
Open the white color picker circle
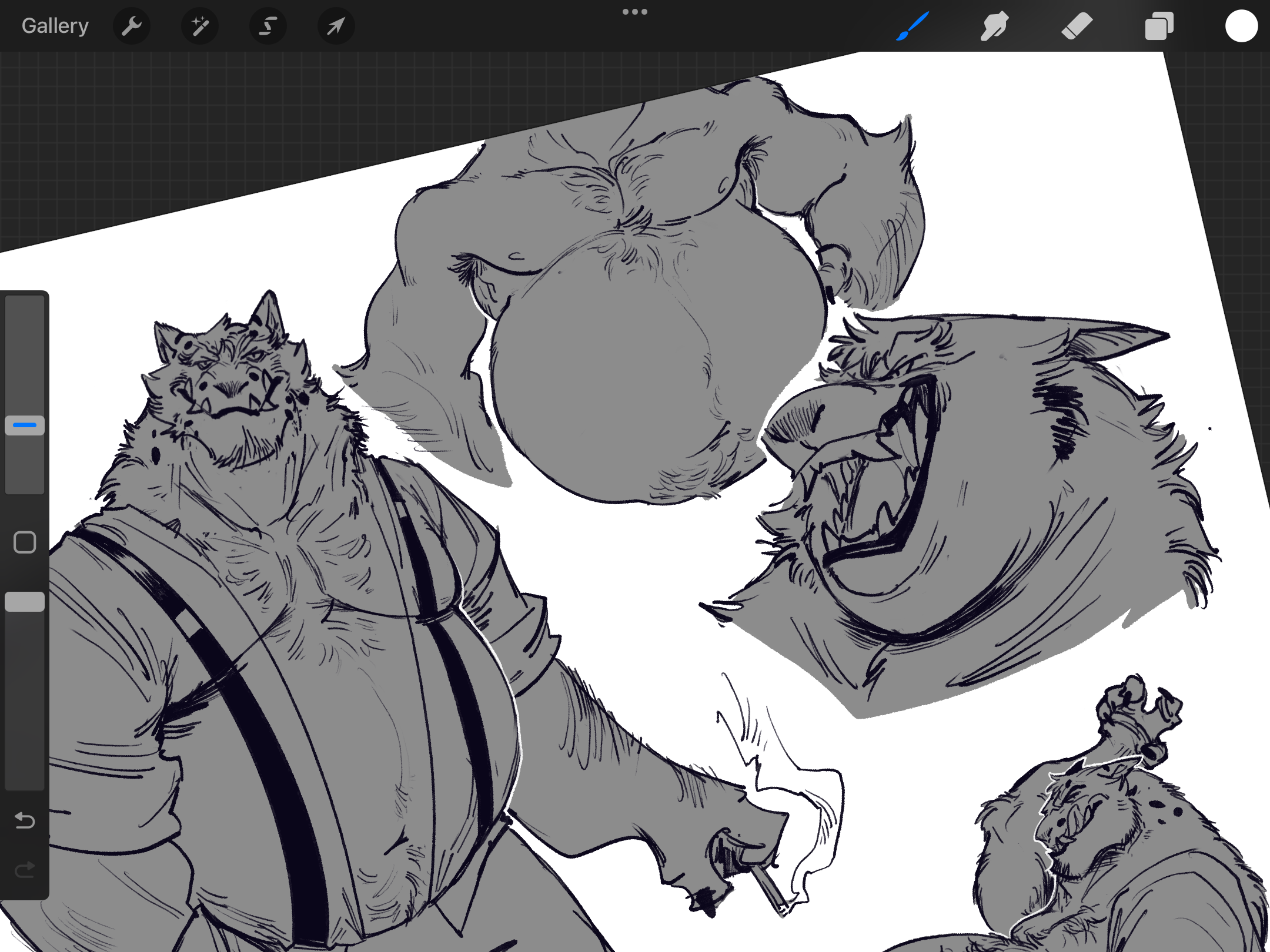pos(1241,26)
